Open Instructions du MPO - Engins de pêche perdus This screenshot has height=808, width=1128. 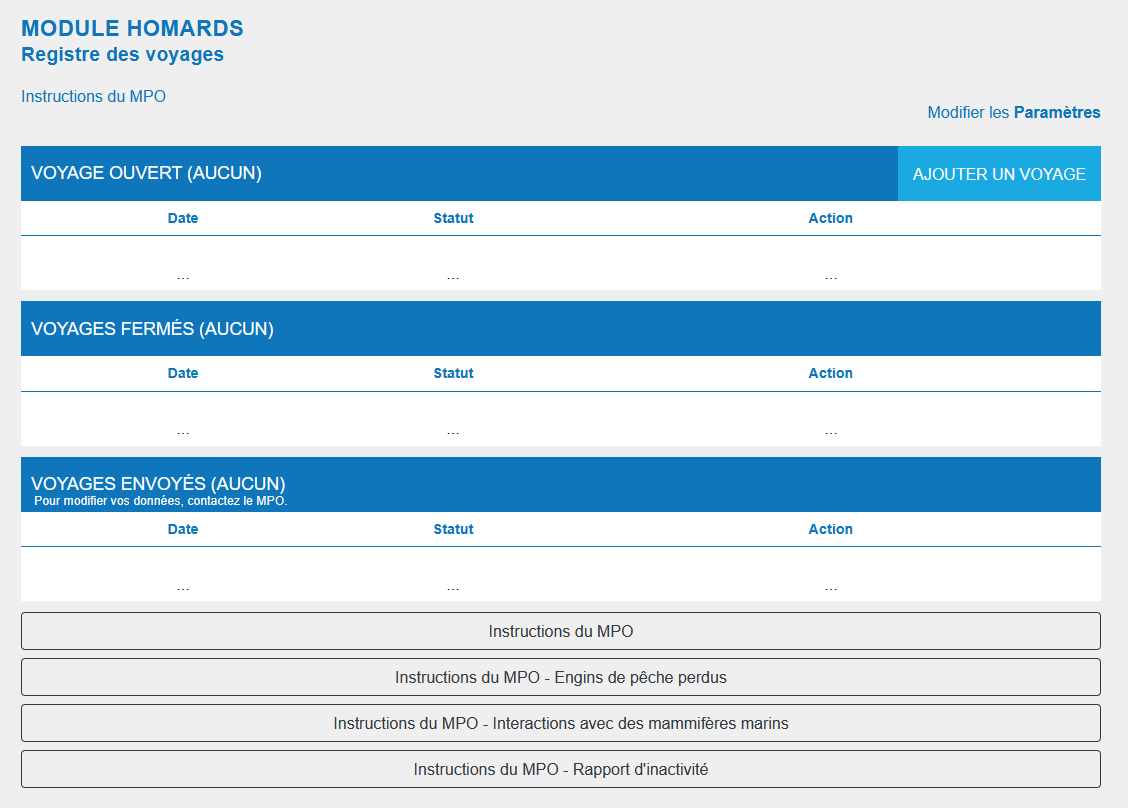pos(560,677)
